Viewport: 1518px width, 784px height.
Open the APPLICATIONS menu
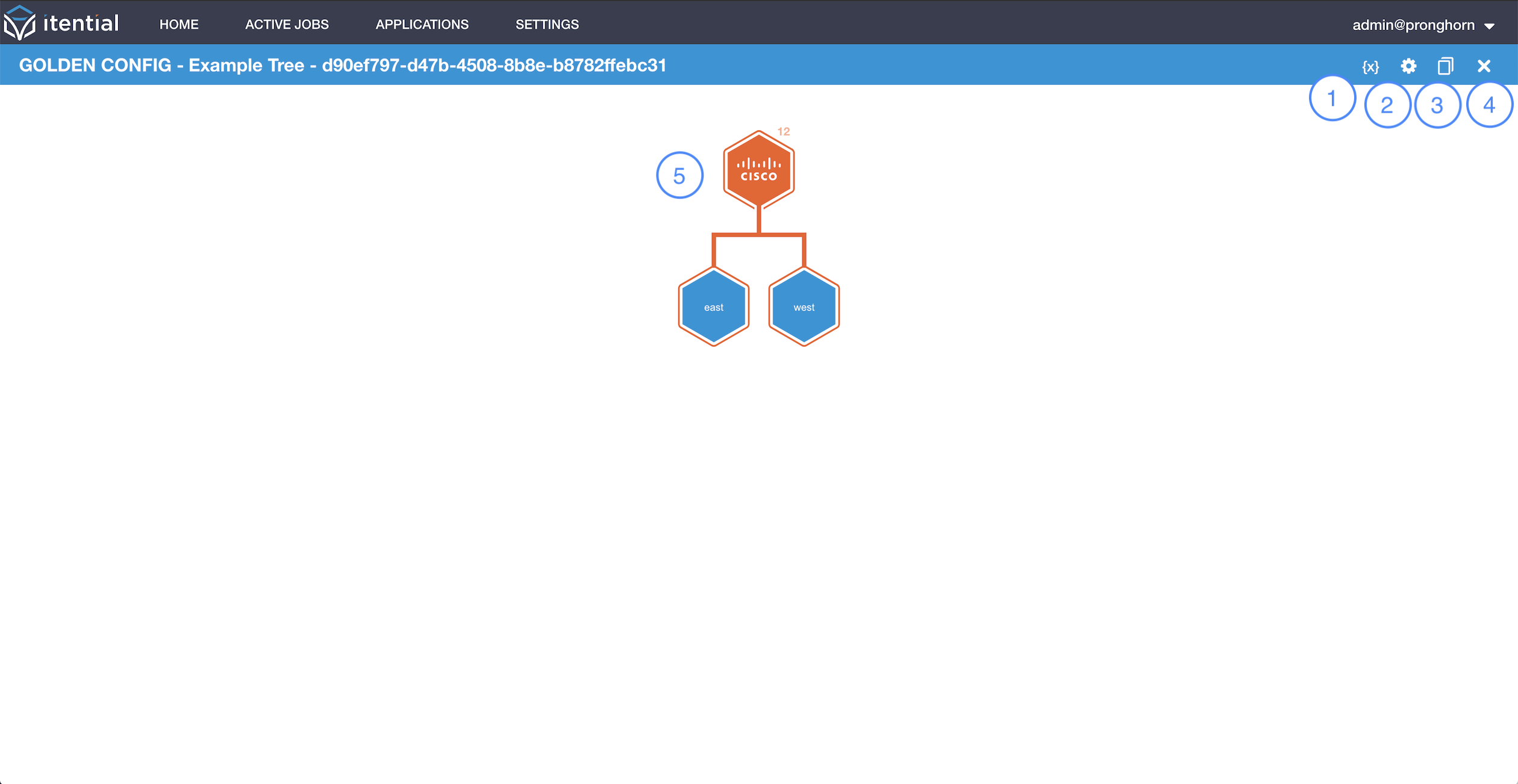pyautogui.click(x=422, y=24)
